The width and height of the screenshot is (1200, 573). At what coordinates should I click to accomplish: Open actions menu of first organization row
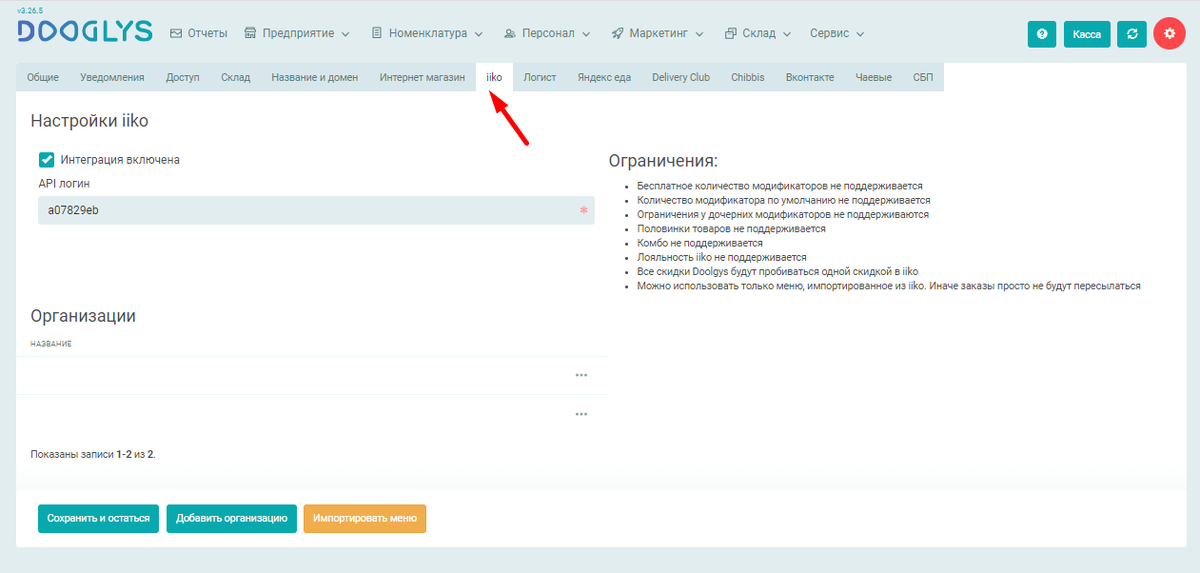(581, 375)
